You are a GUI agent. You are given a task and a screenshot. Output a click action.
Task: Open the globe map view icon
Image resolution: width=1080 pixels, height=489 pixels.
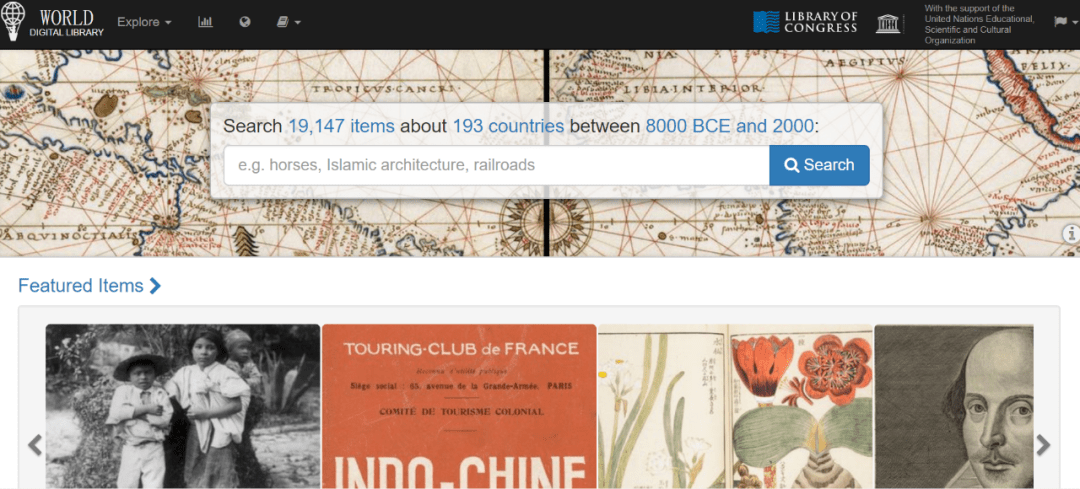pyautogui.click(x=245, y=22)
